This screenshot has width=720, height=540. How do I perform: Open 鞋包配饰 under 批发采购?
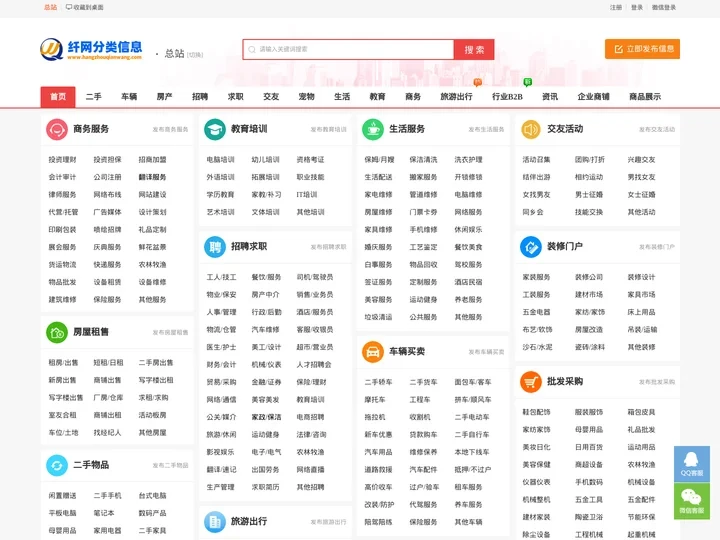536,412
